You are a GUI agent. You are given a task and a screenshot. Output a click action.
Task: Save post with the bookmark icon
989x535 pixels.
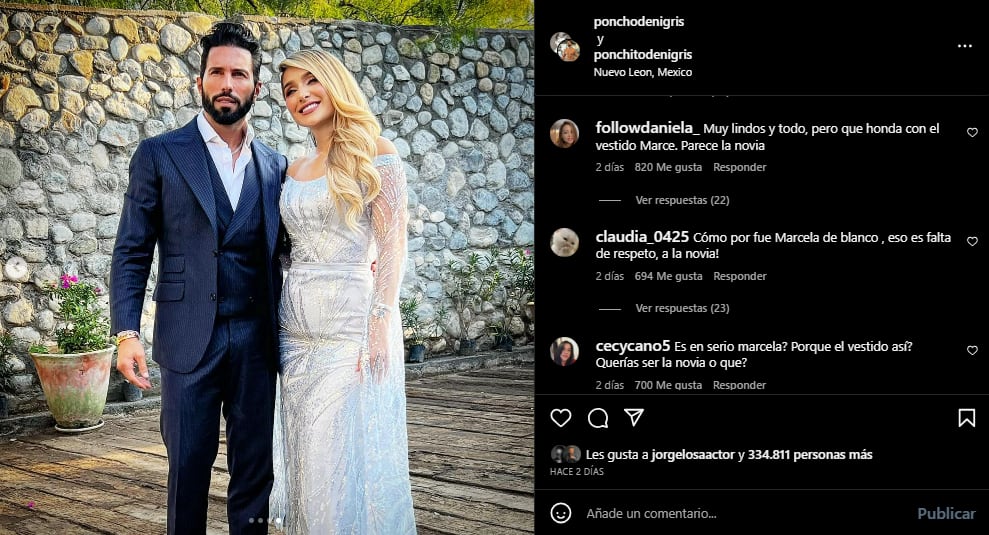coord(966,417)
